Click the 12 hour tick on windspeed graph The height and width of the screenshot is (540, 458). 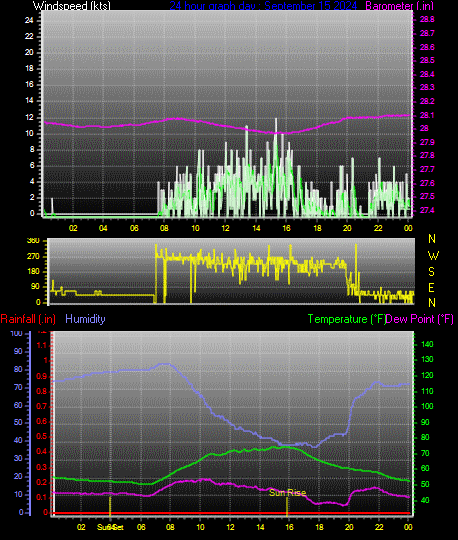coord(225,228)
